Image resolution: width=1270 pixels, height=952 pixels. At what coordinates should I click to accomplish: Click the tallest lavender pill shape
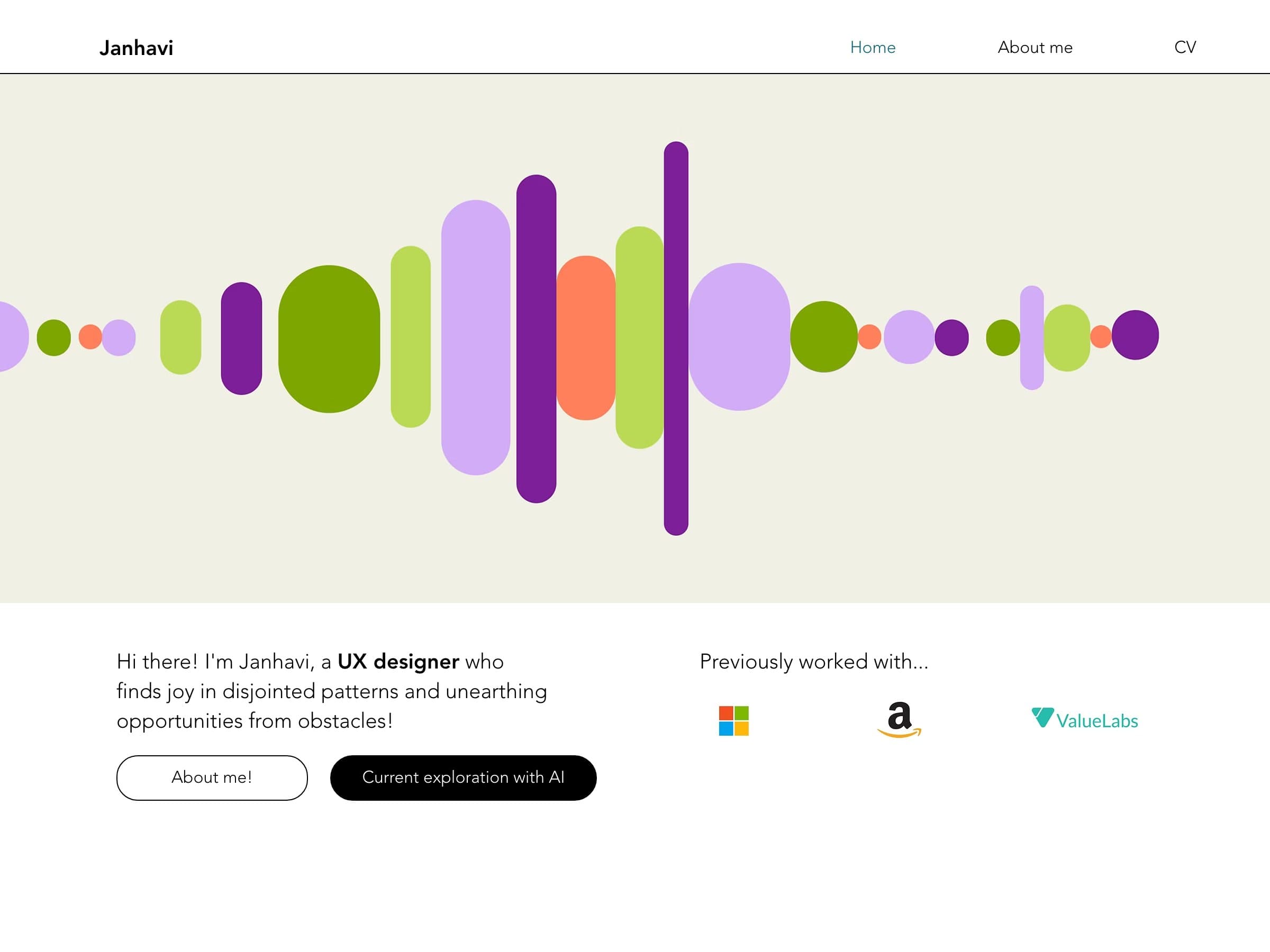[475, 337]
